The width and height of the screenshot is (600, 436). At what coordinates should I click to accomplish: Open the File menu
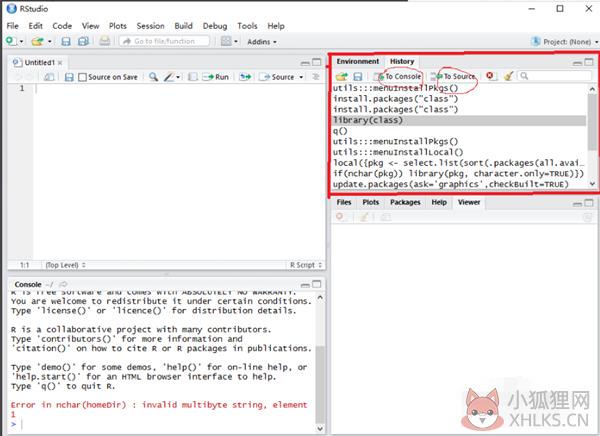(13, 26)
